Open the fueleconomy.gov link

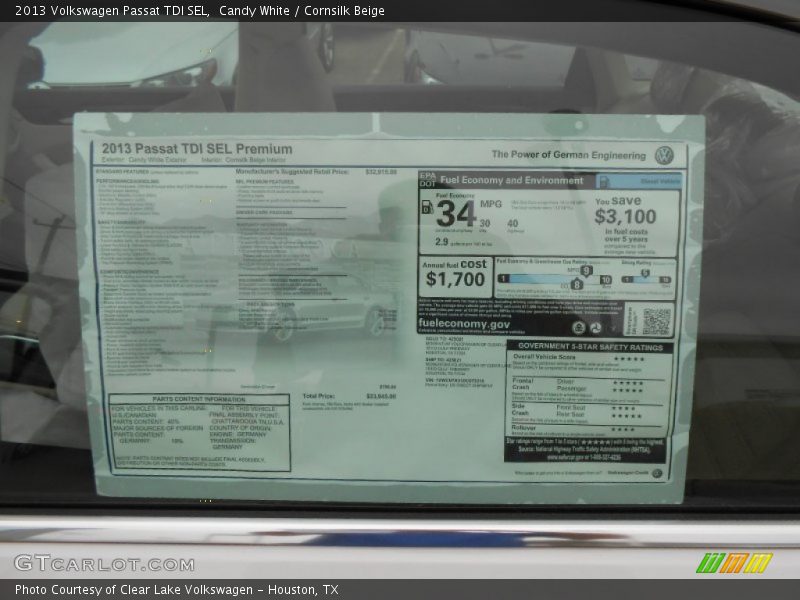[x=464, y=323]
